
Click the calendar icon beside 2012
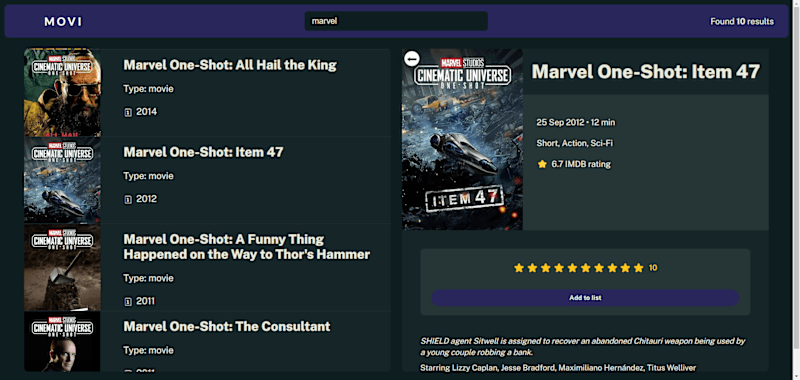pos(128,199)
